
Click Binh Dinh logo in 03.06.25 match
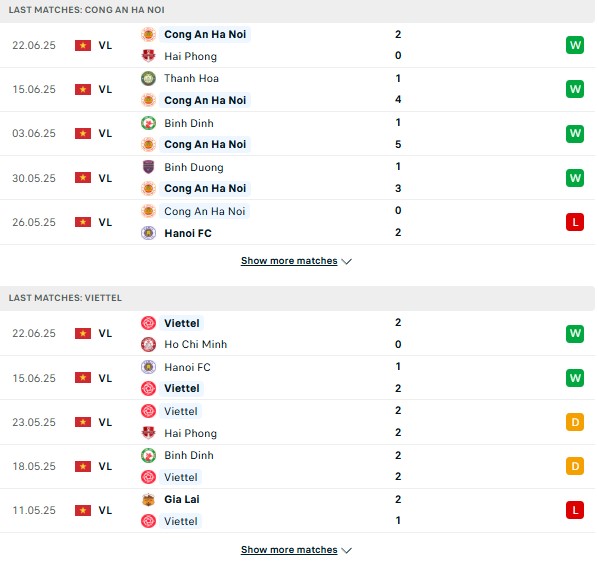pyautogui.click(x=148, y=123)
